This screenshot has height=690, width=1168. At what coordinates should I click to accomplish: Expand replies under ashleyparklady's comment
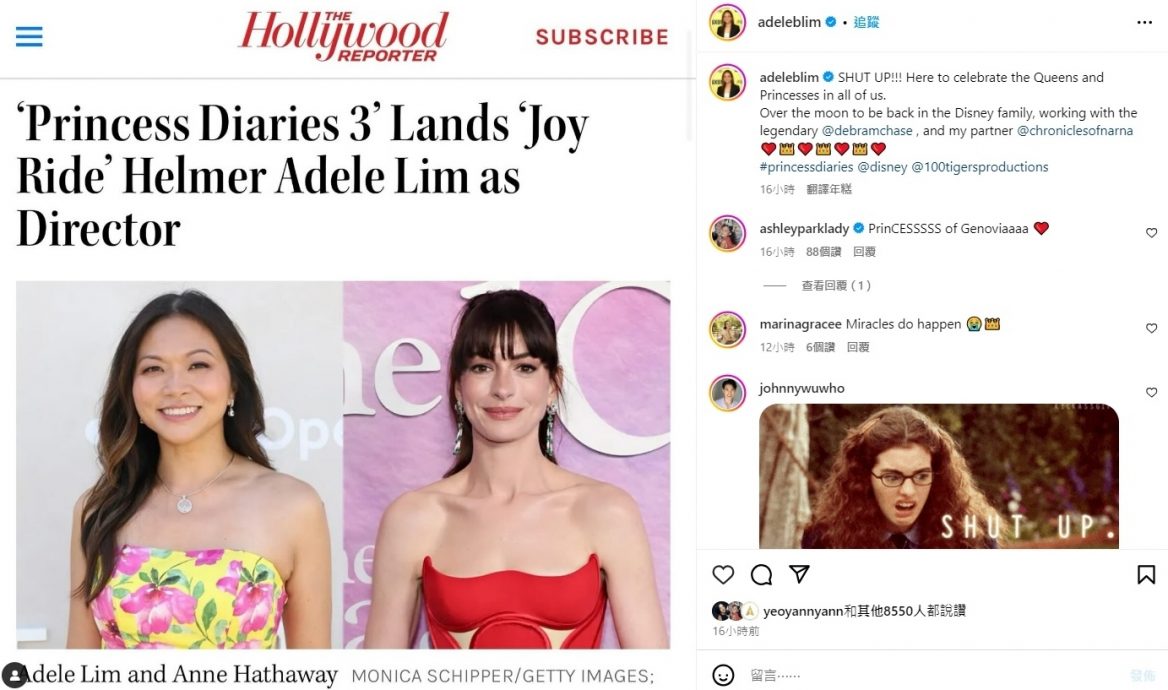(836, 285)
